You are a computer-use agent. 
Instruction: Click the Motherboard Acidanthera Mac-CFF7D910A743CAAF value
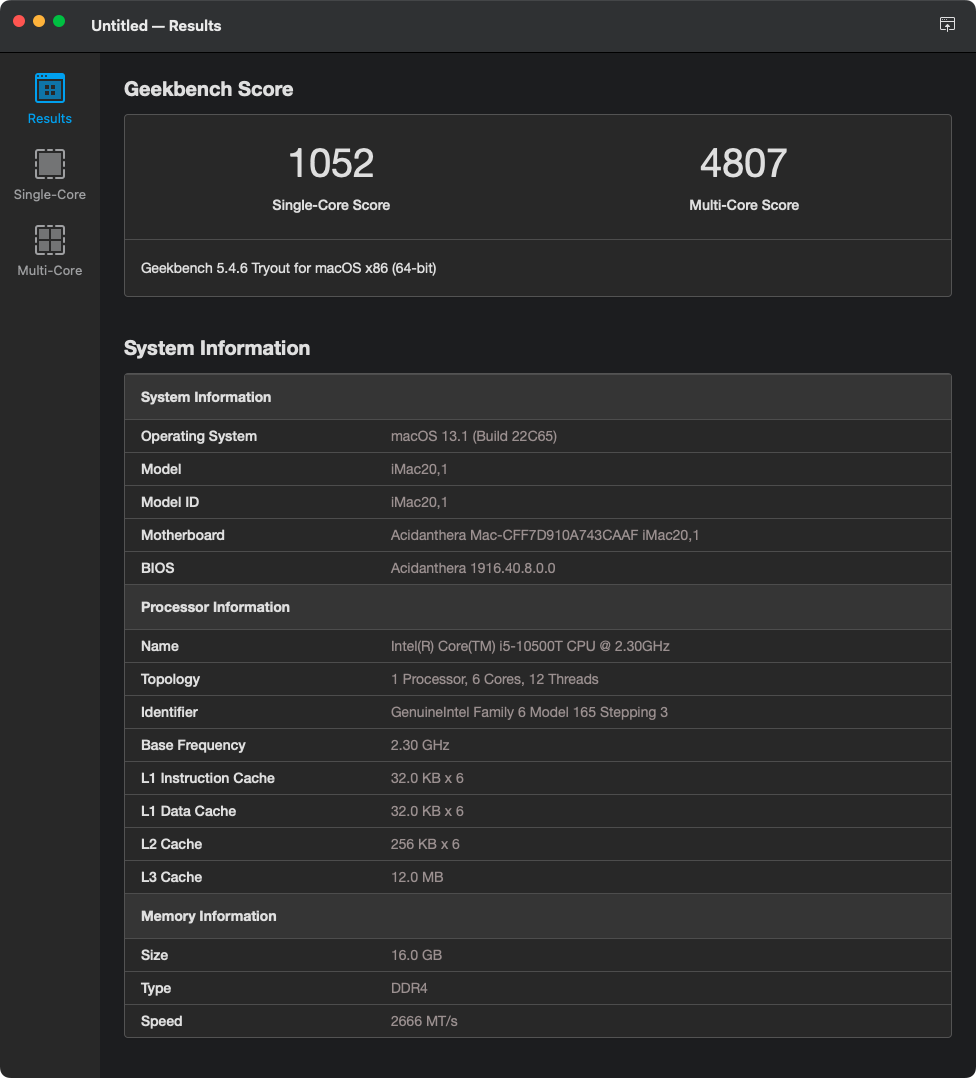pyautogui.click(x=545, y=535)
